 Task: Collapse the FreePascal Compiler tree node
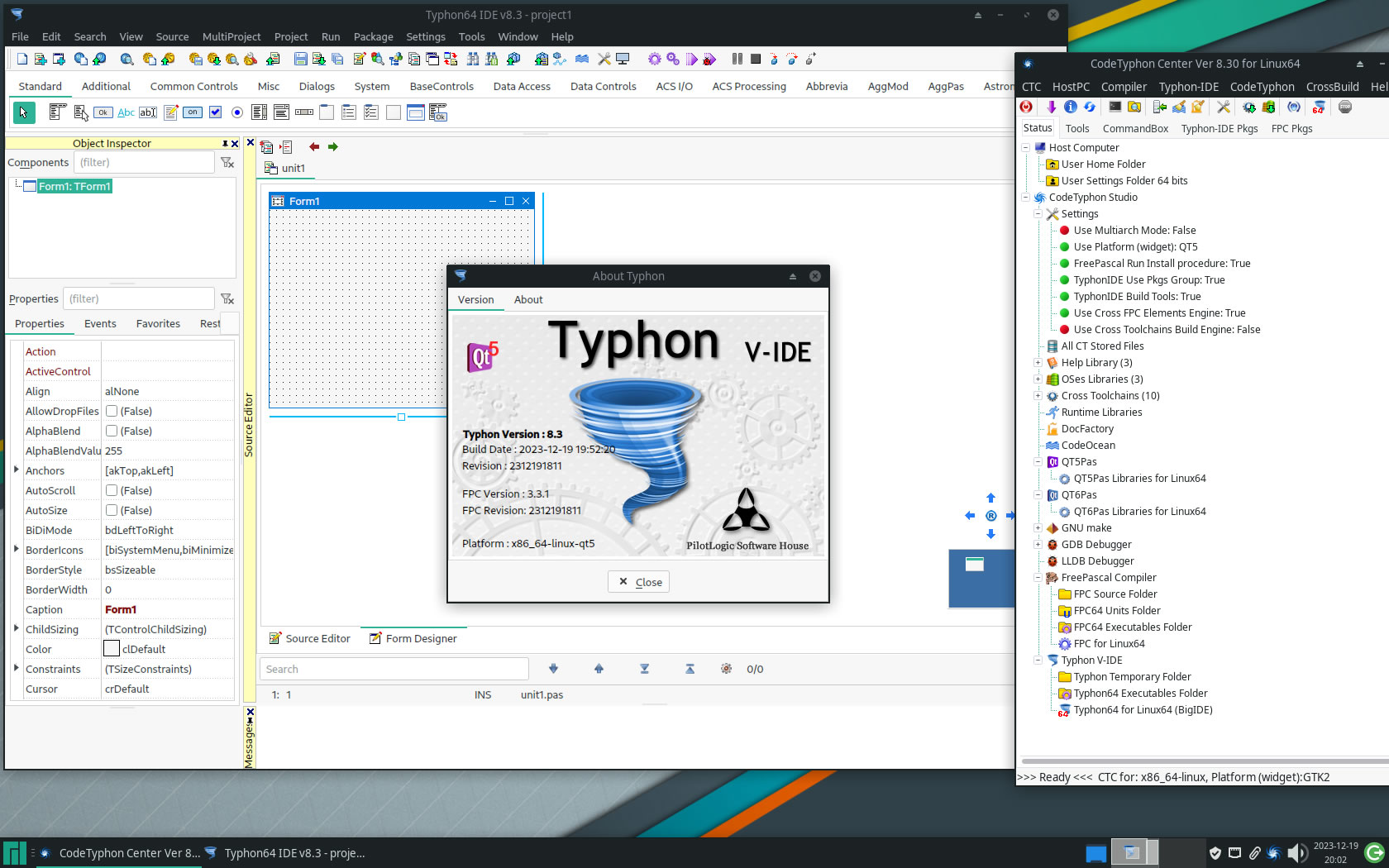click(1038, 577)
